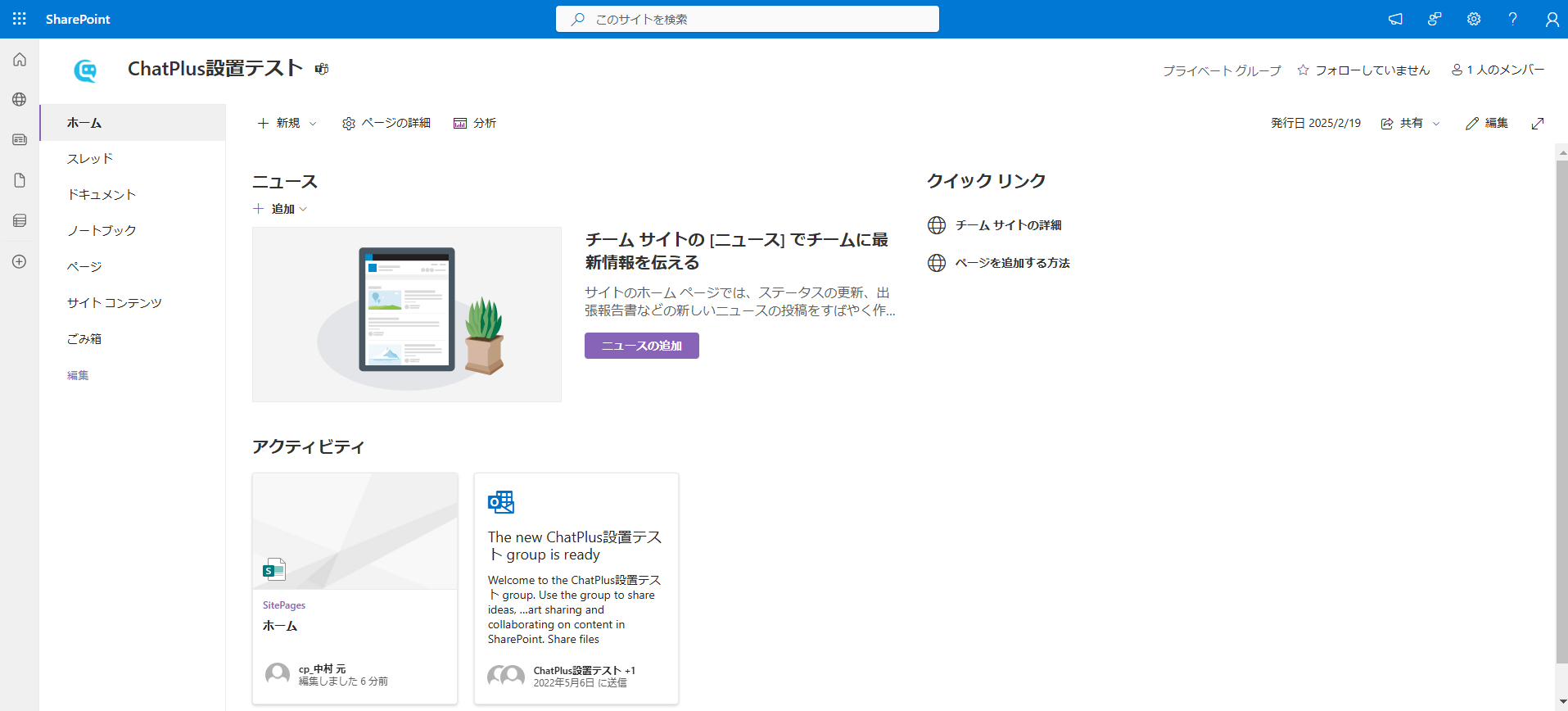Click the SharePoint page file icon on card
Screen dimensions: 1568x711
[274, 569]
